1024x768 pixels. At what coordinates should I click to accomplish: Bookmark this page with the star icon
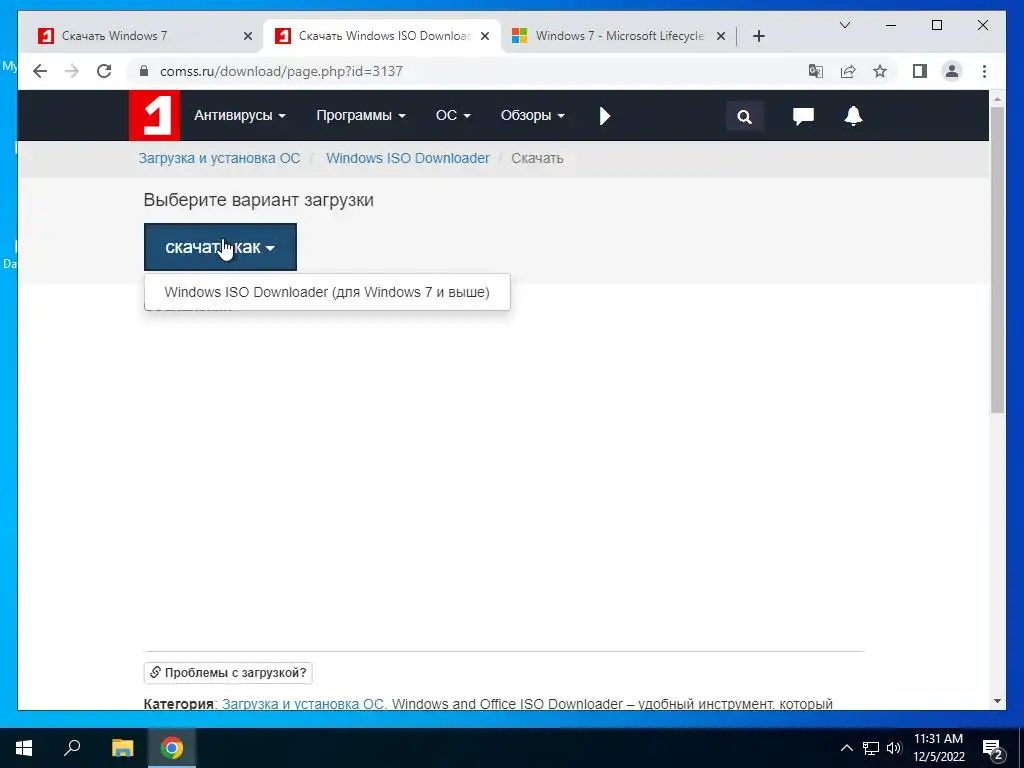(880, 71)
